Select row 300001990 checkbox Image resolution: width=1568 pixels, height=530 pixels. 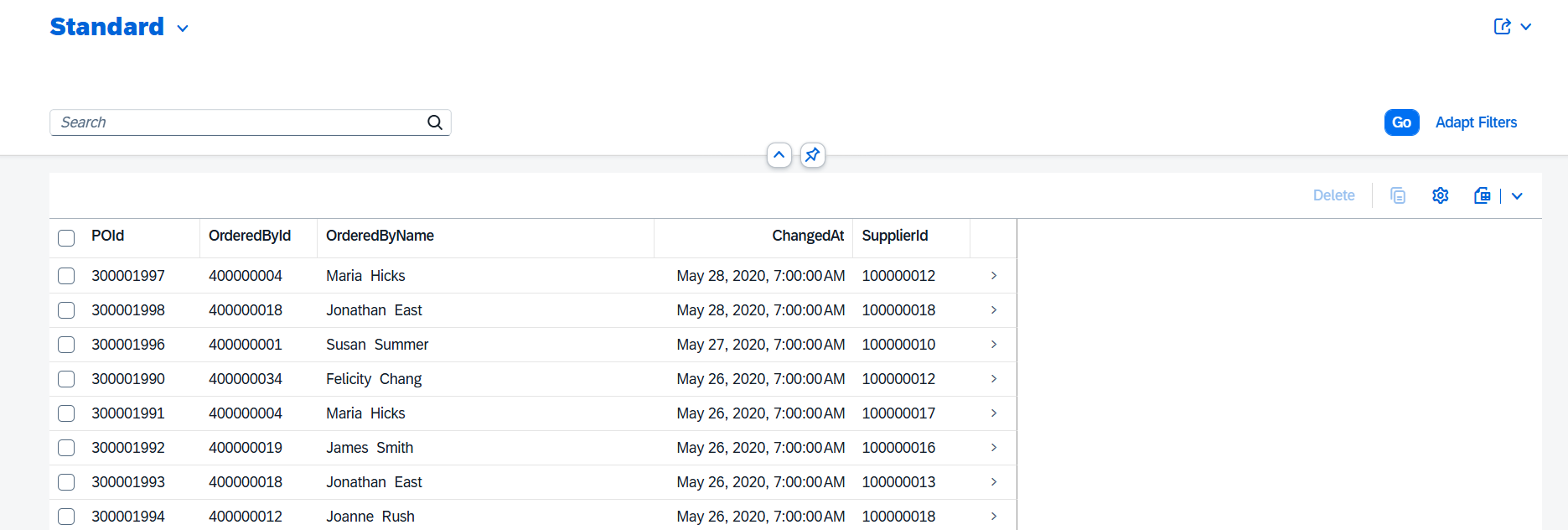pyautogui.click(x=66, y=379)
